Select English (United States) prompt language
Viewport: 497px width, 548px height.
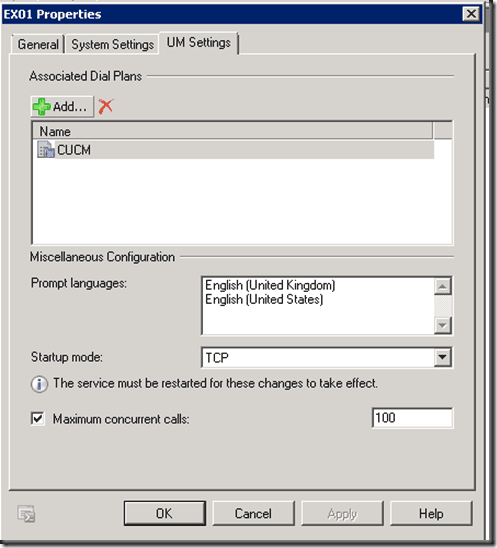click(x=264, y=300)
